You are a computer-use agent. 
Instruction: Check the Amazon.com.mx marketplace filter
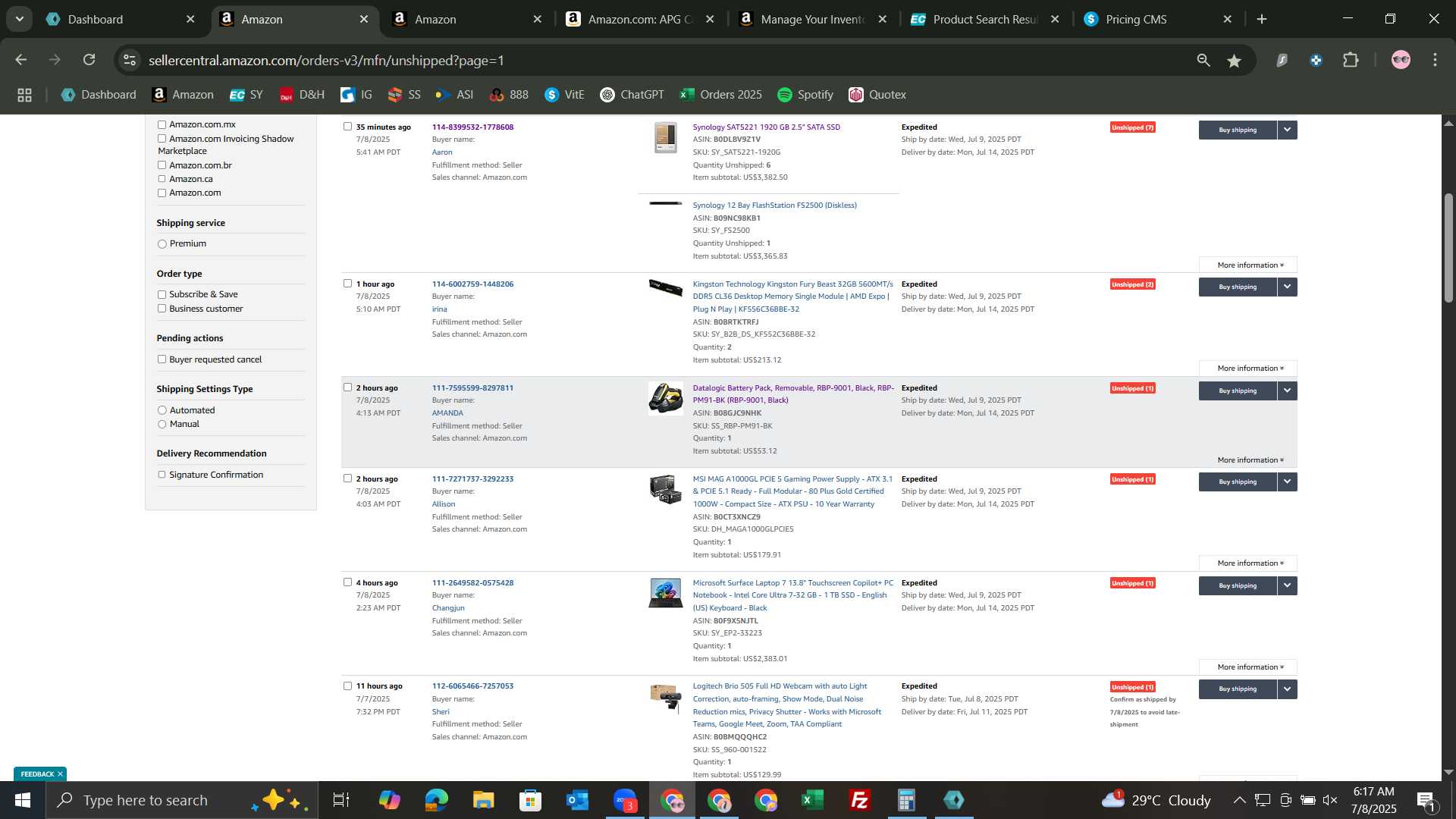tap(162, 124)
